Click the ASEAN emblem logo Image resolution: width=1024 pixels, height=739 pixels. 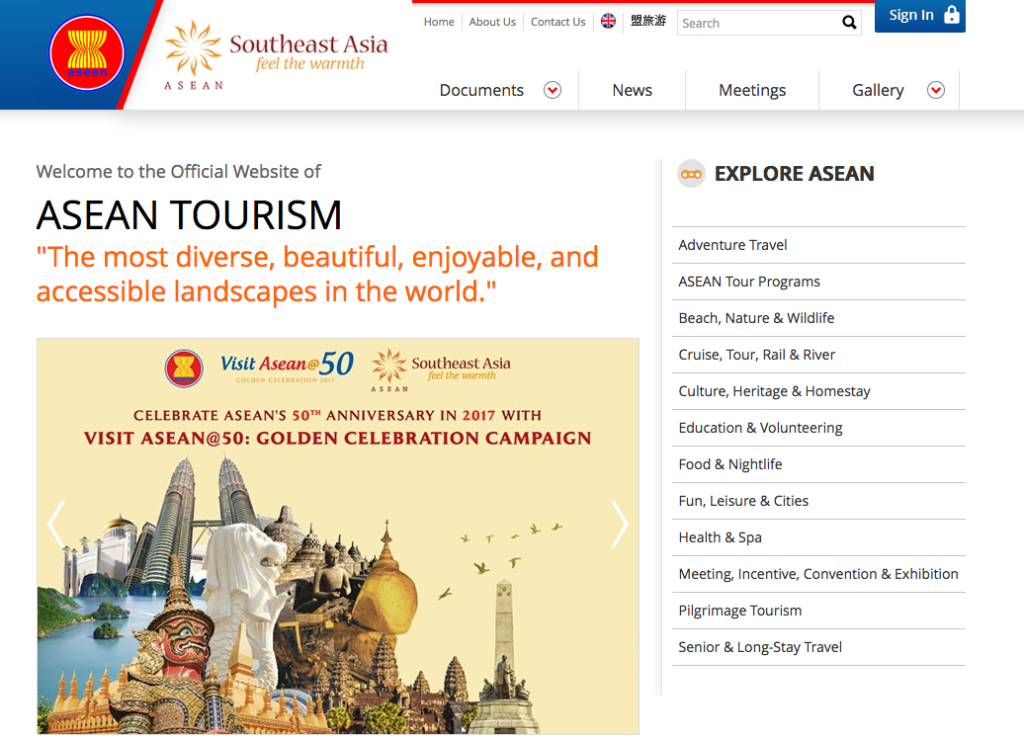pyautogui.click(x=87, y=53)
